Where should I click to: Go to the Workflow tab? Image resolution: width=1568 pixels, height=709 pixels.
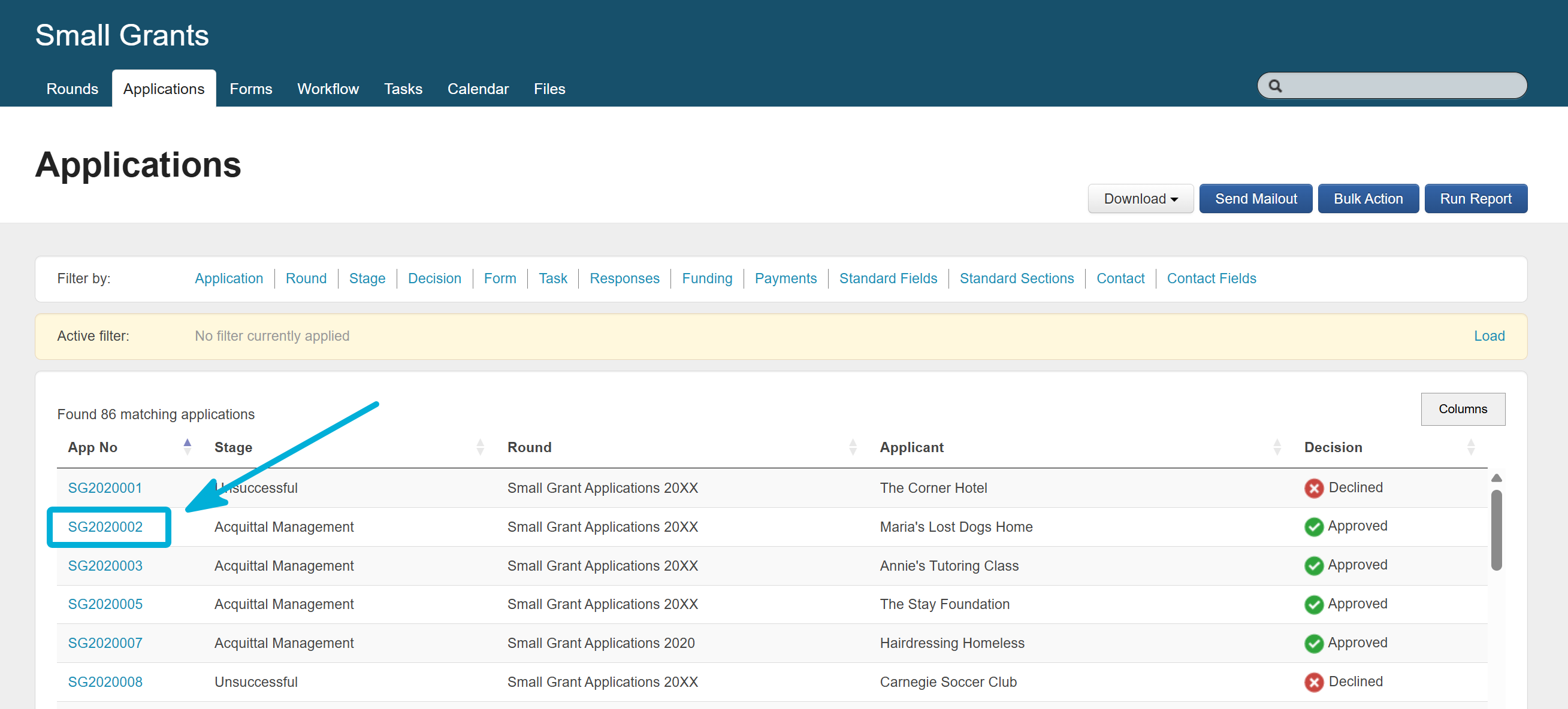pos(328,89)
